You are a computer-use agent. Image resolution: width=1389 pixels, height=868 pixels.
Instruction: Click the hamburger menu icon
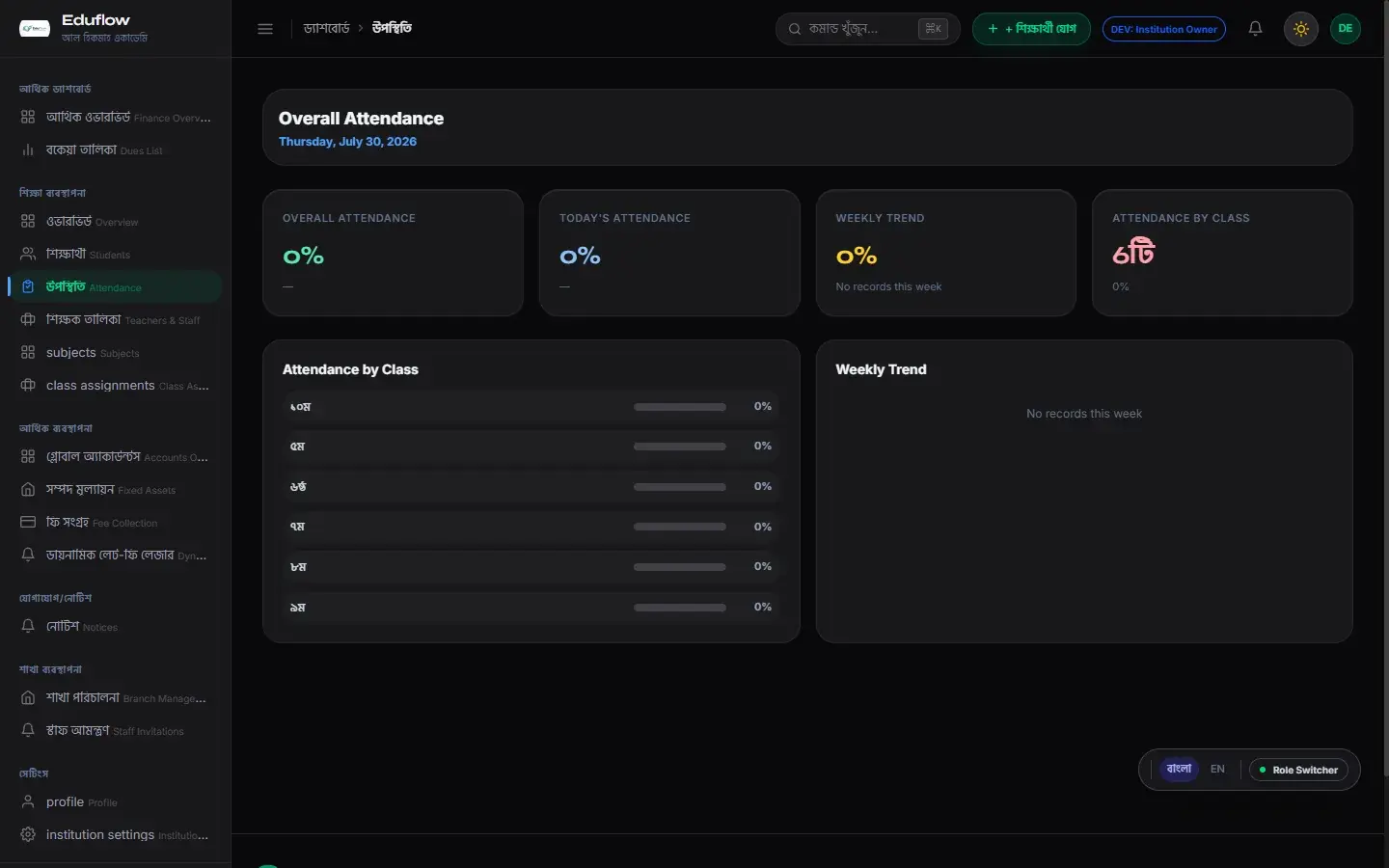tap(265, 29)
